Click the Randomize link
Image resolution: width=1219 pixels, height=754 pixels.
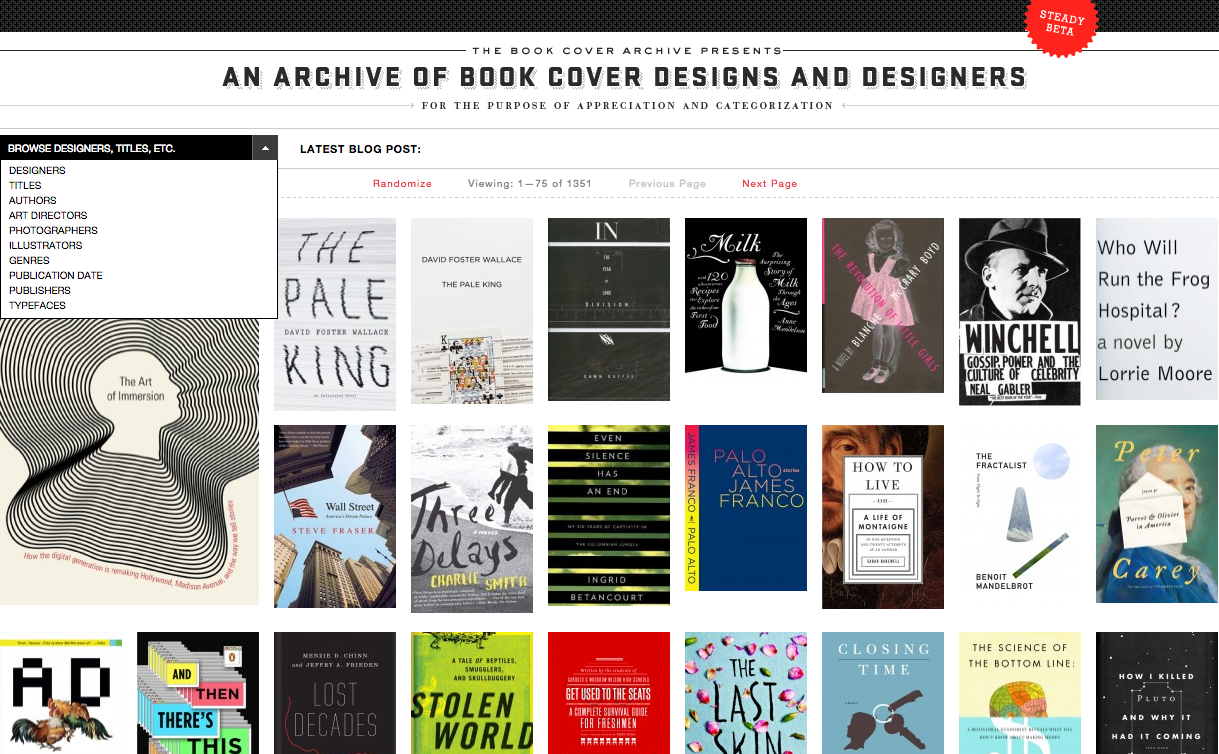(x=402, y=184)
